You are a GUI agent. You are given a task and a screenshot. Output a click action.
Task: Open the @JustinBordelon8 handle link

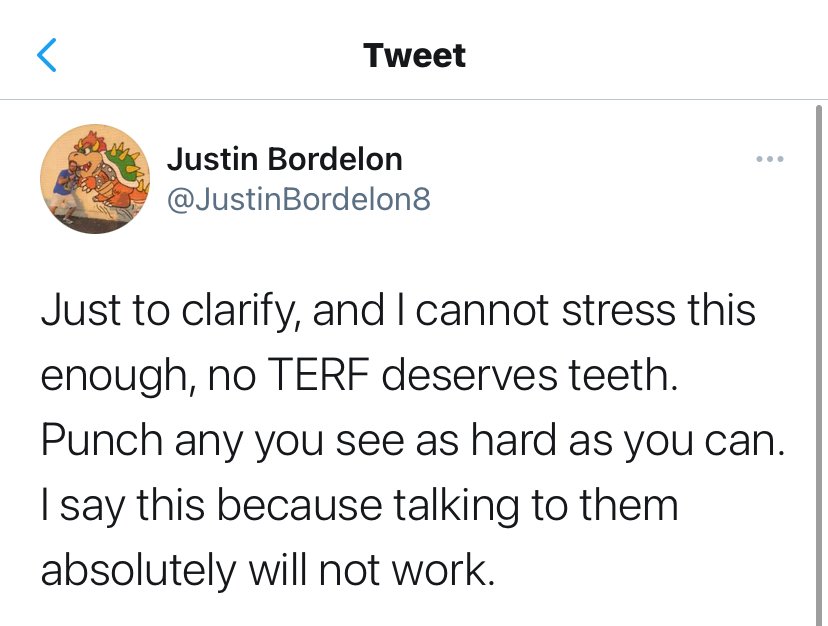point(298,199)
